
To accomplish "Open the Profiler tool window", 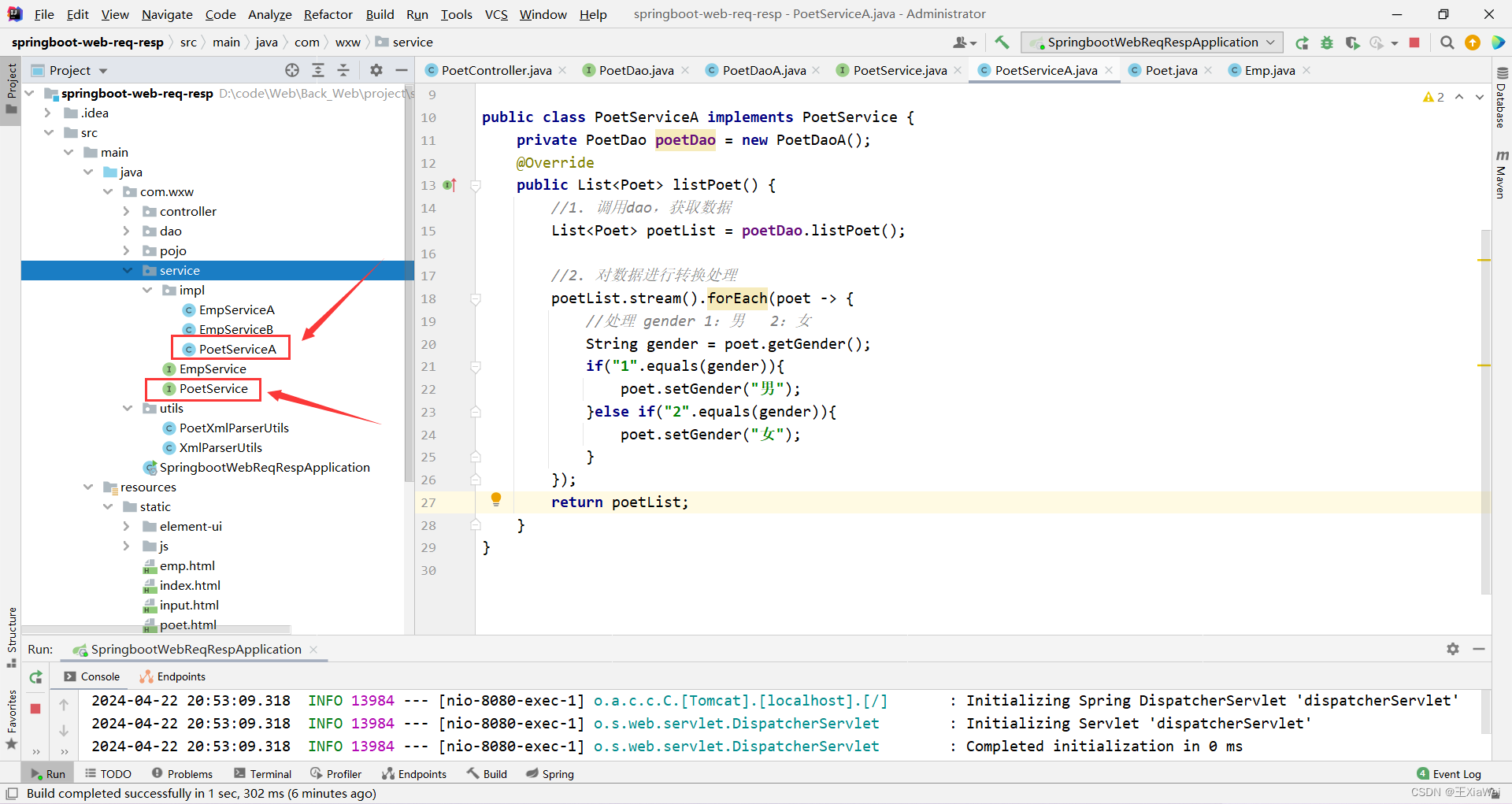I will [336, 774].
